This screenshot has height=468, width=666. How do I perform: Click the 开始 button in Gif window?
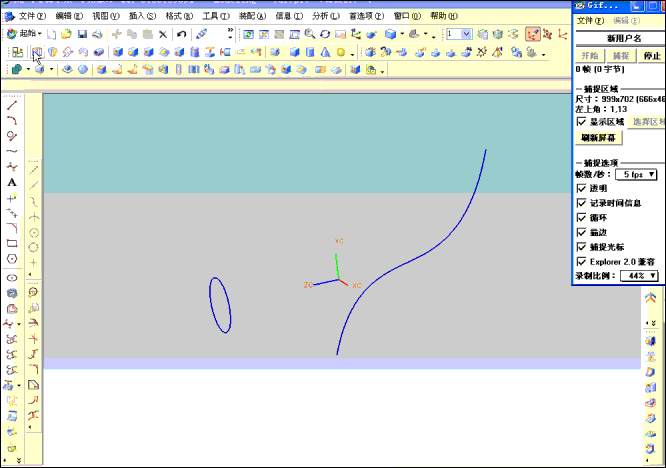coord(590,56)
